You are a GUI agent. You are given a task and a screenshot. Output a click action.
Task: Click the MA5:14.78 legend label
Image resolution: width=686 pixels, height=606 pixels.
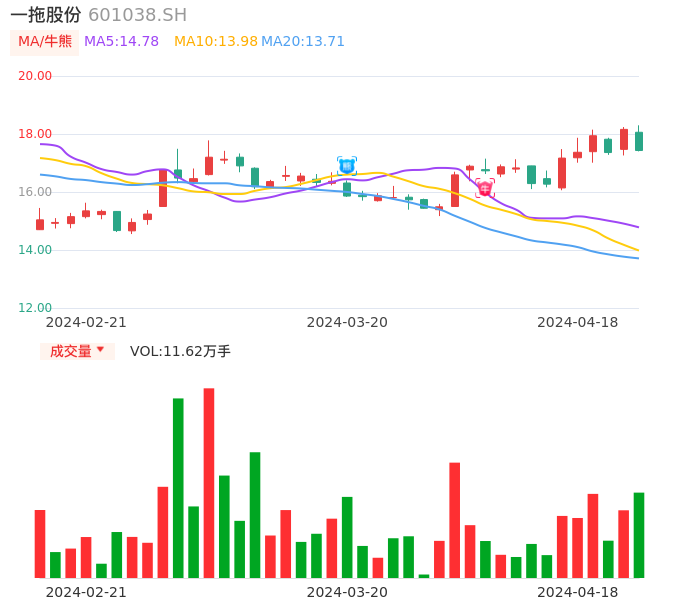point(121,42)
